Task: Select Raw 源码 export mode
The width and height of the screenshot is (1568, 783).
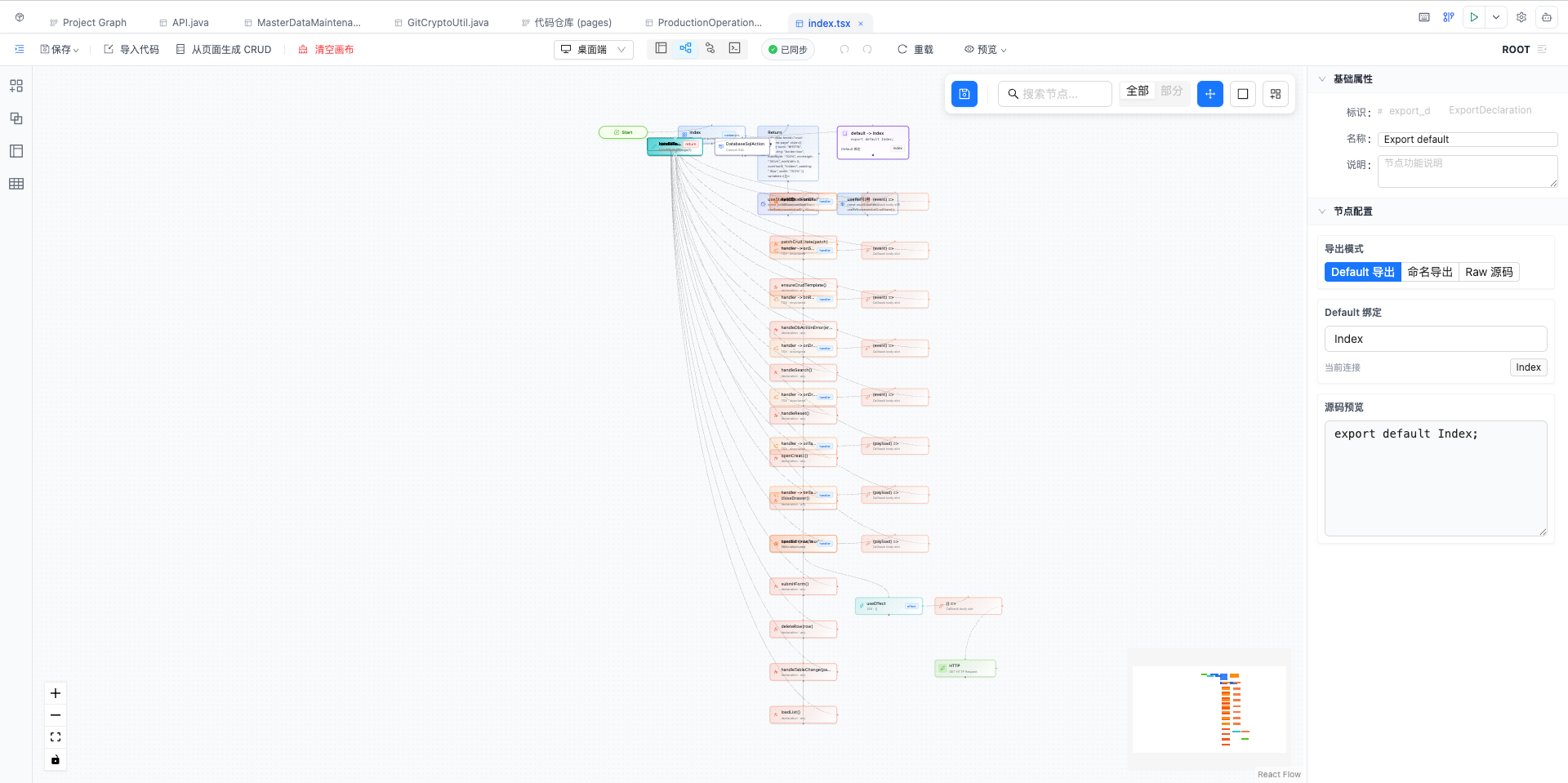Action: tap(1489, 272)
